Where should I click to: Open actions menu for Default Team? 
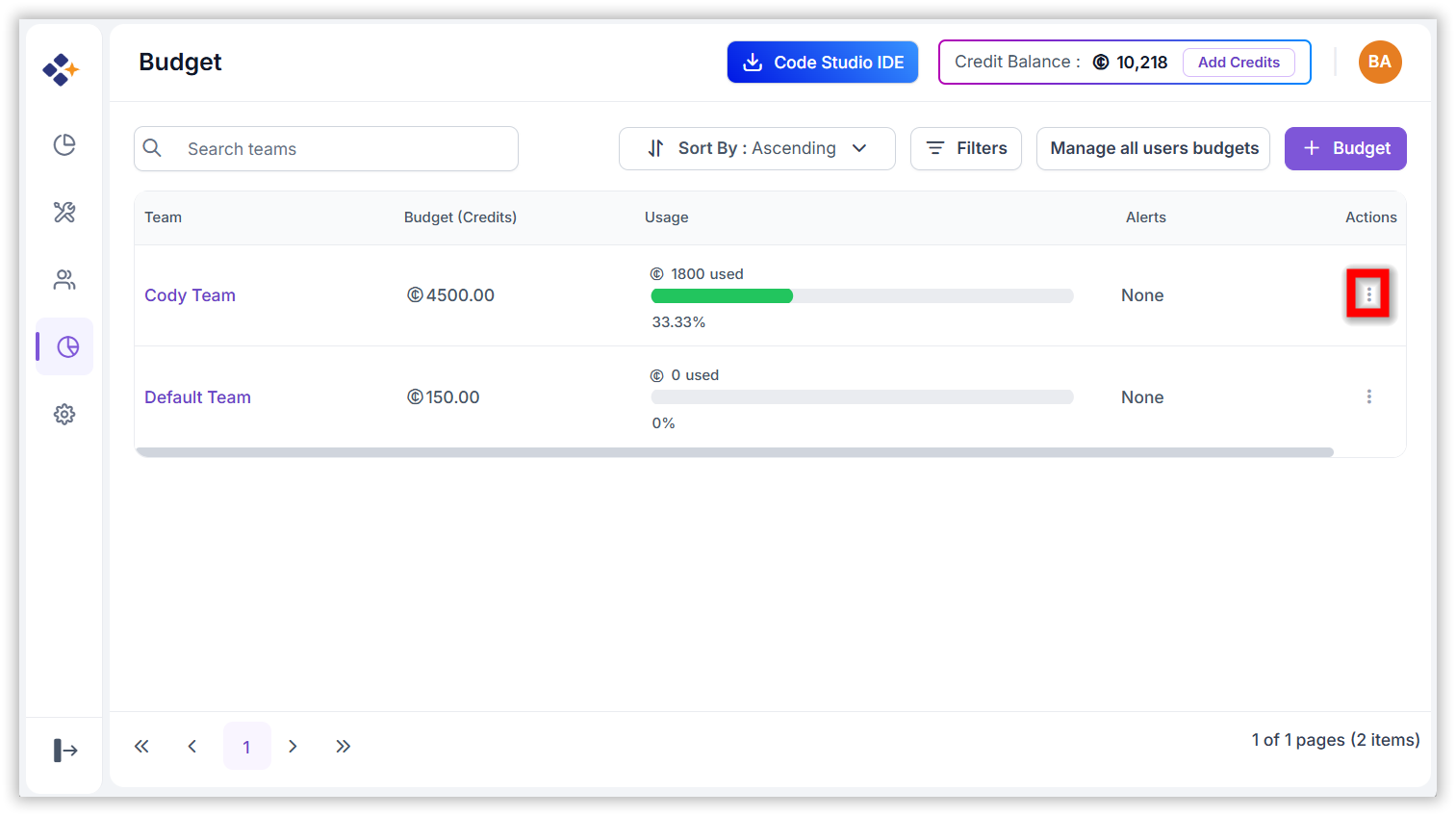click(x=1368, y=396)
